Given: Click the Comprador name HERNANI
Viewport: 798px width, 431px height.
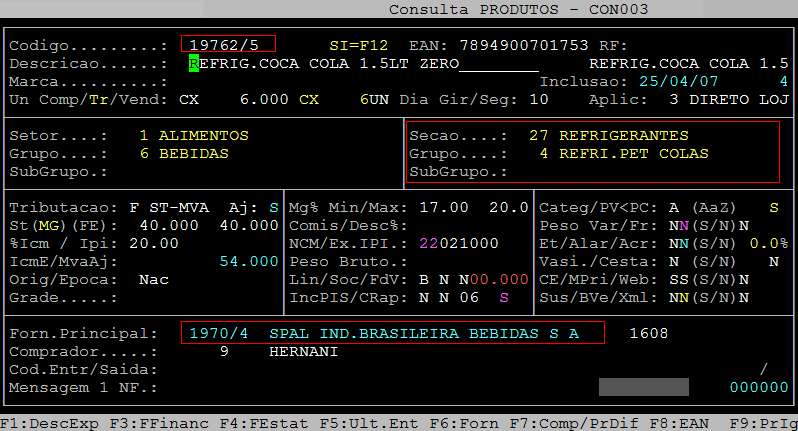Looking at the screenshot, I should click(303, 351).
